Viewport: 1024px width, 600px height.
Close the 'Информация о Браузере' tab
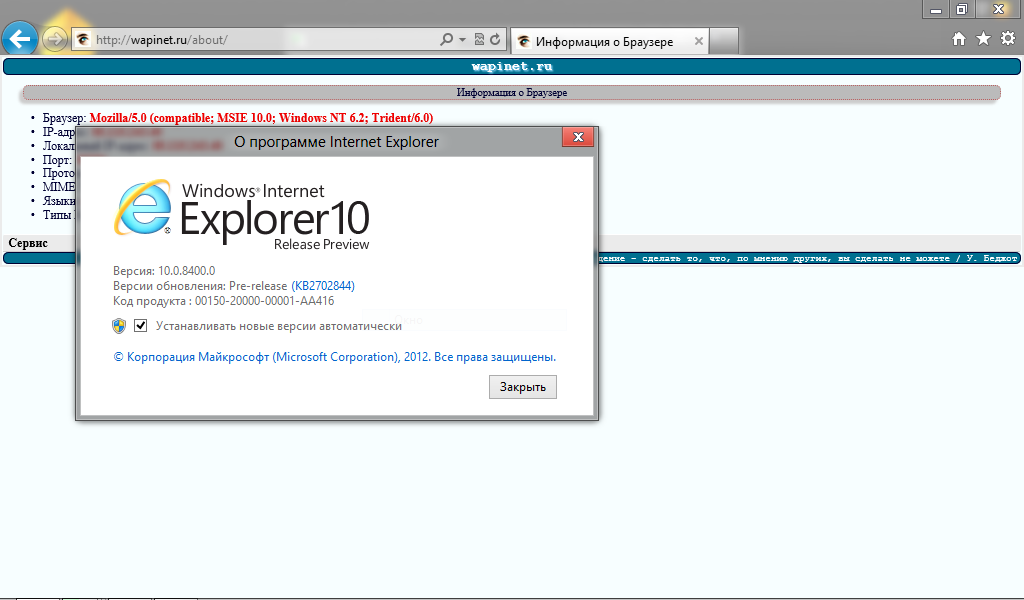coord(698,42)
